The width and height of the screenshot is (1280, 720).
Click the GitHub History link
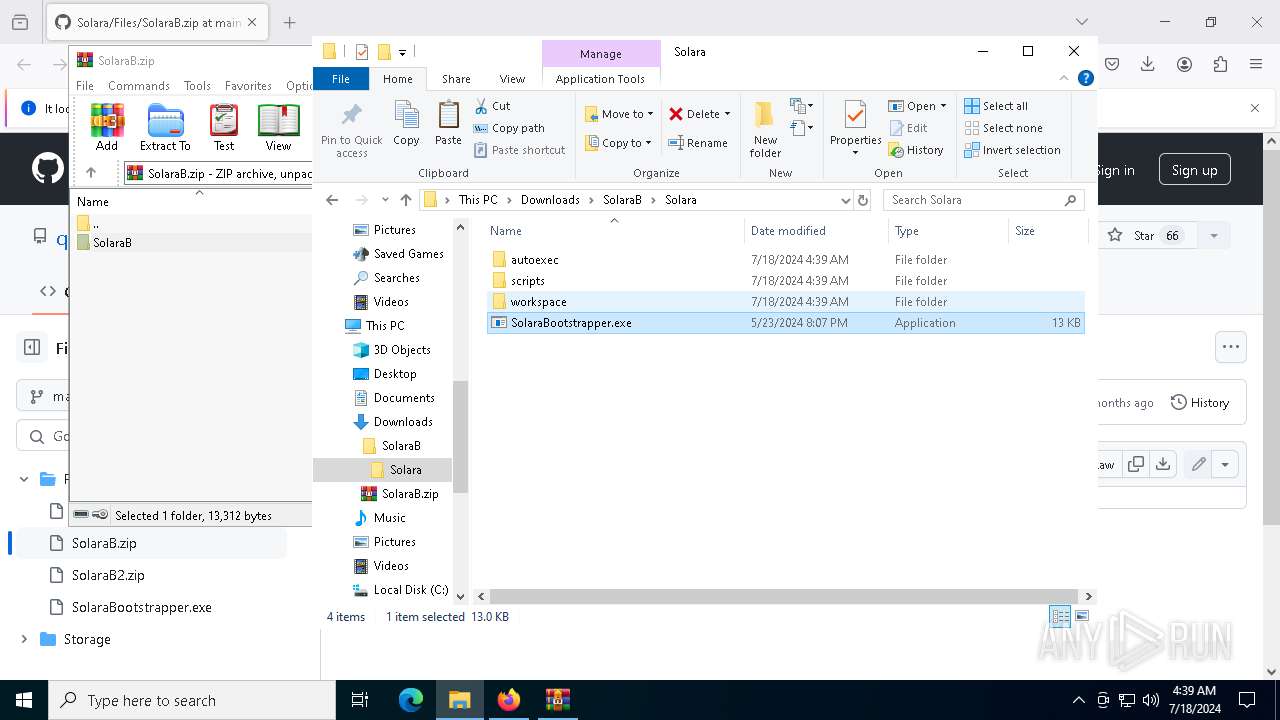point(1200,403)
